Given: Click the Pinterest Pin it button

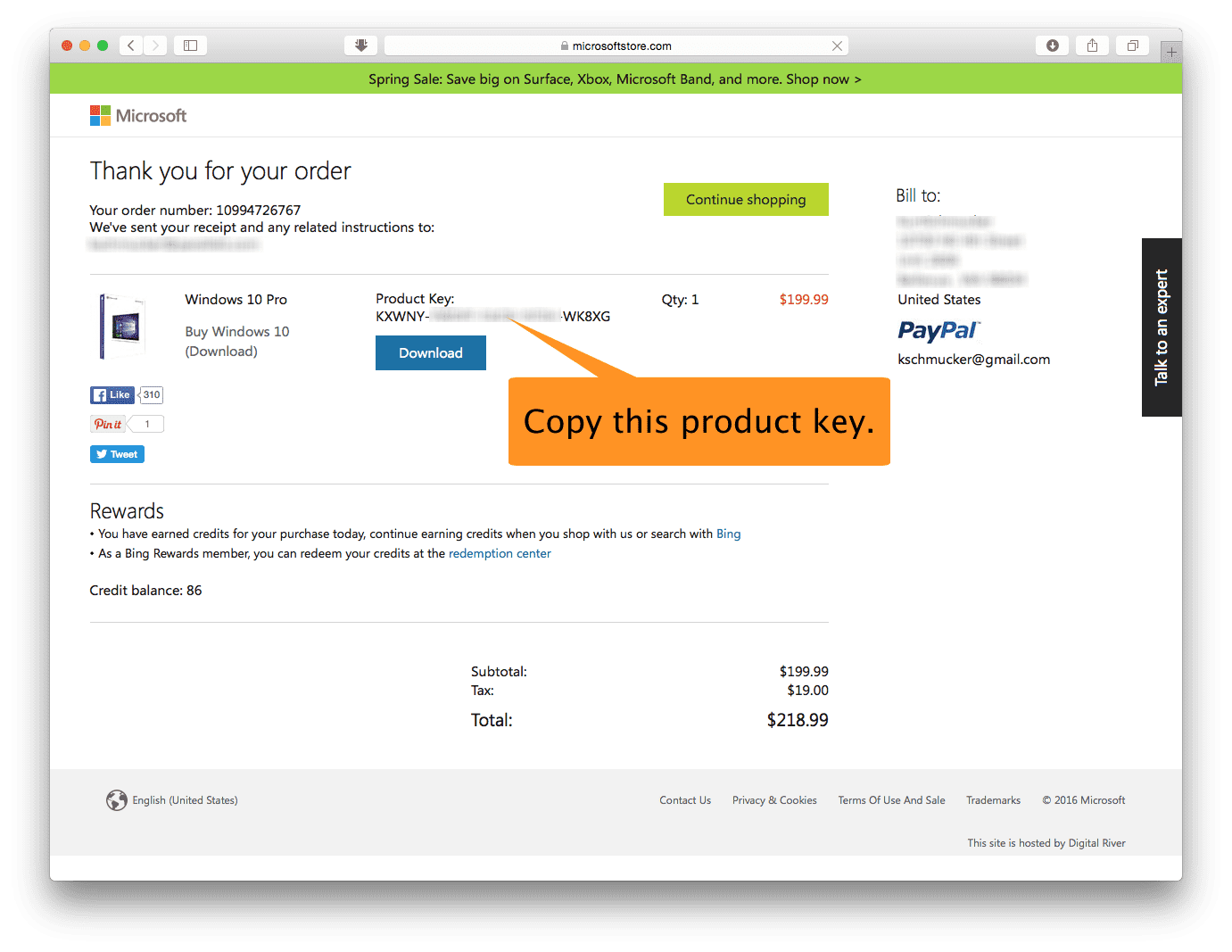Looking at the screenshot, I should tap(108, 424).
